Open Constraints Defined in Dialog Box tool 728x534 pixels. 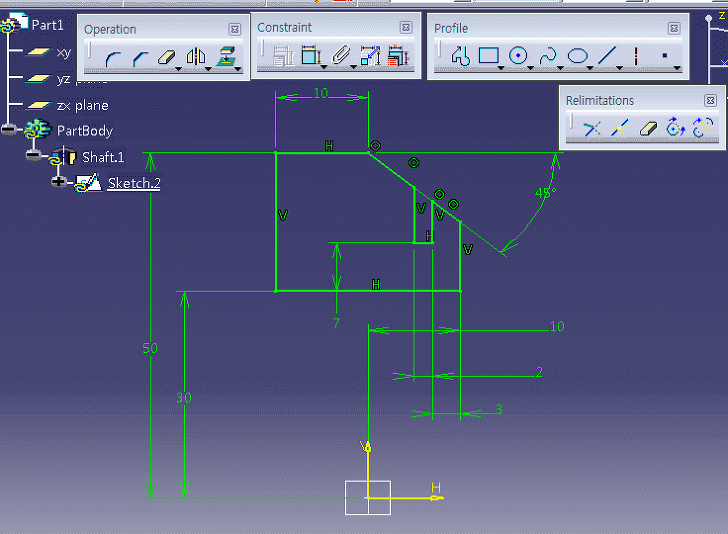283,56
